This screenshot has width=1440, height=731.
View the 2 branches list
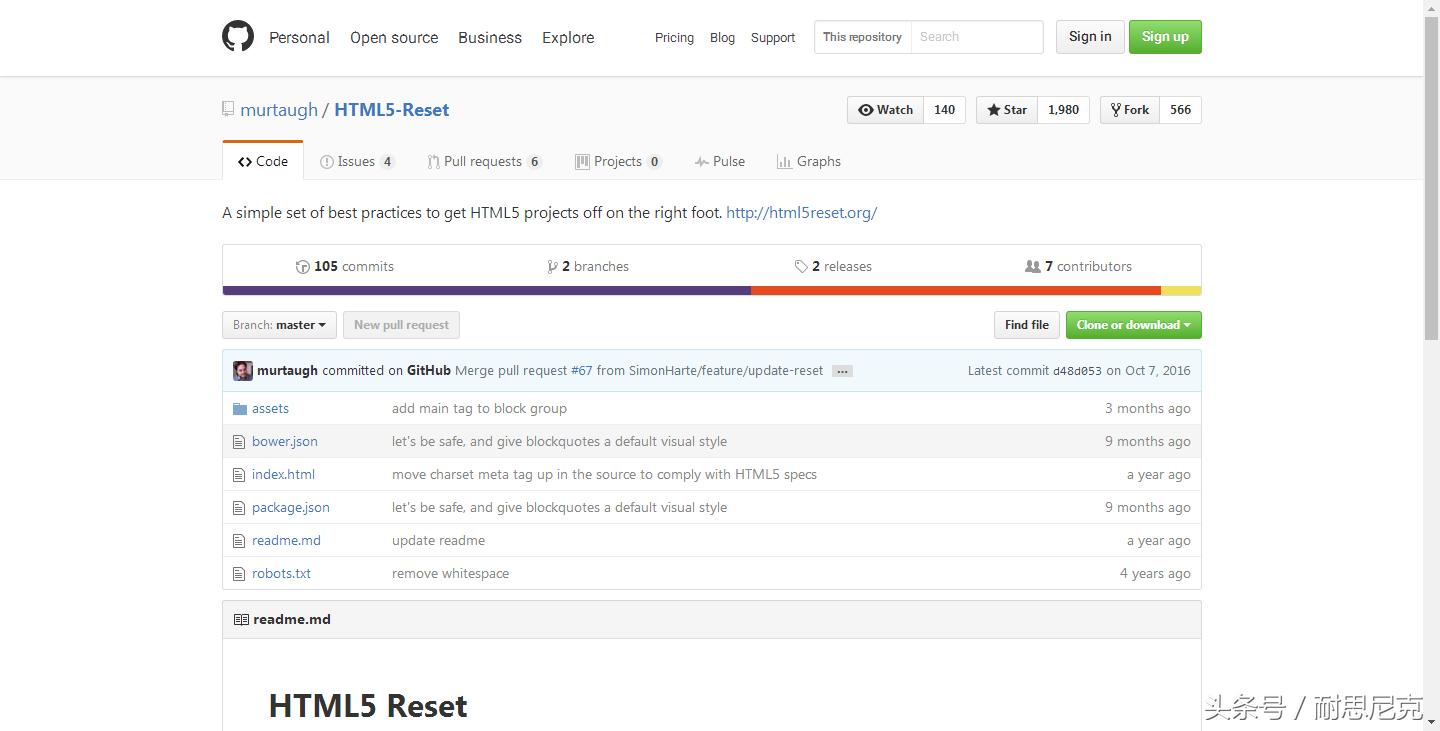tap(588, 266)
